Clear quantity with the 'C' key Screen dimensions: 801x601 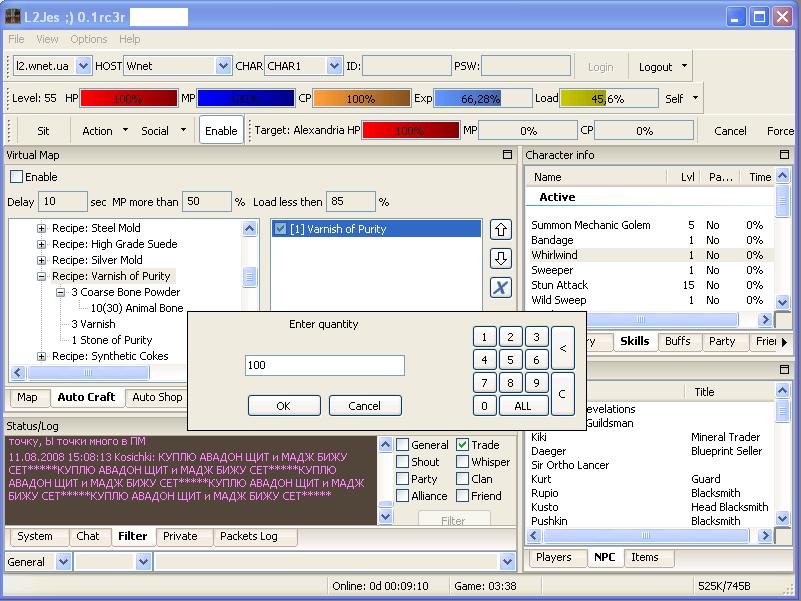(x=562, y=394)
